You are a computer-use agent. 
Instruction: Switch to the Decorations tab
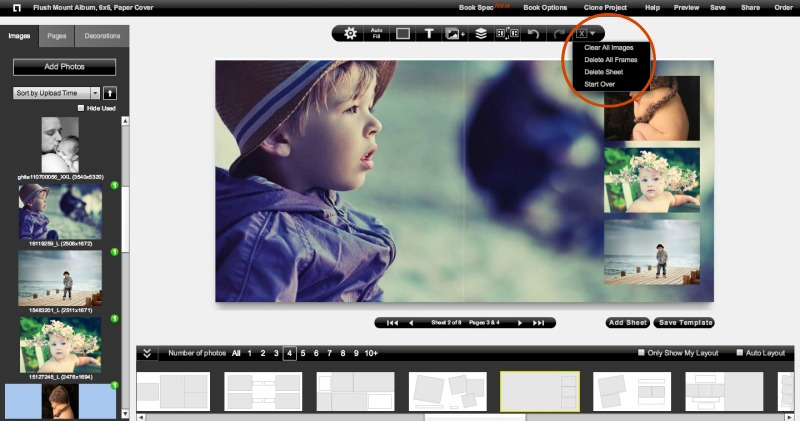click(x=102, y=36)
